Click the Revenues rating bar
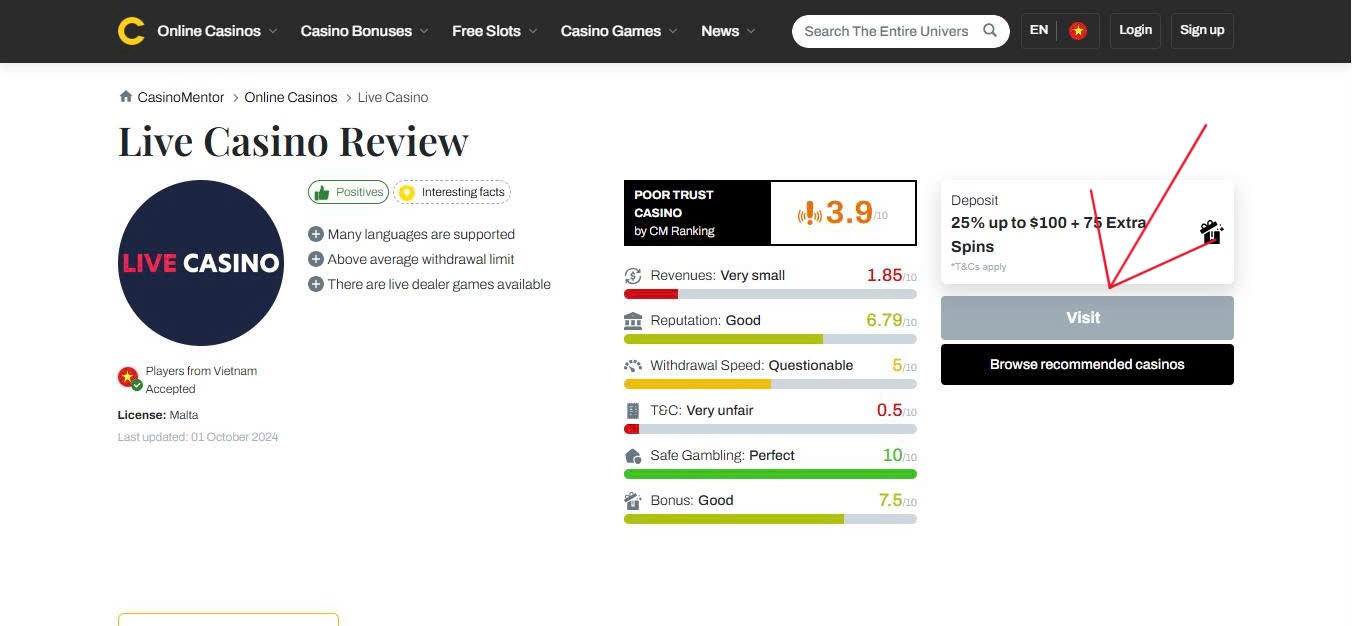This screenshot has width=1352, height=626. (x=770, y=294)
